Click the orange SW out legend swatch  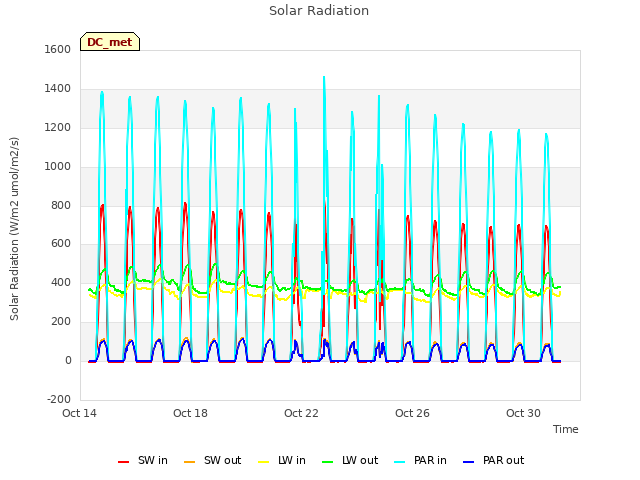(x=189, y=462)
